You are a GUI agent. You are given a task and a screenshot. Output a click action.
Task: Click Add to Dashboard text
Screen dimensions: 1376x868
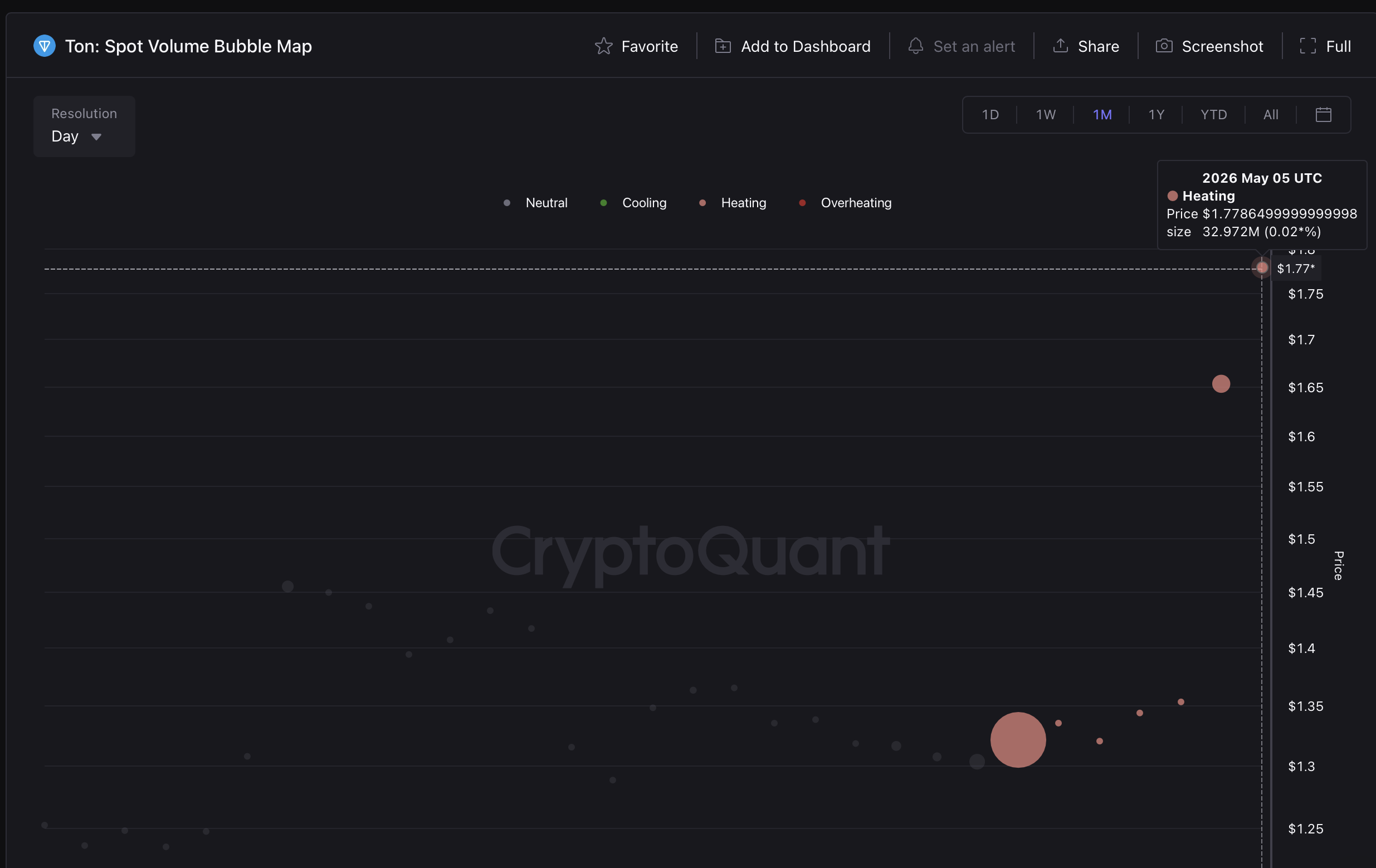[806, 46]
